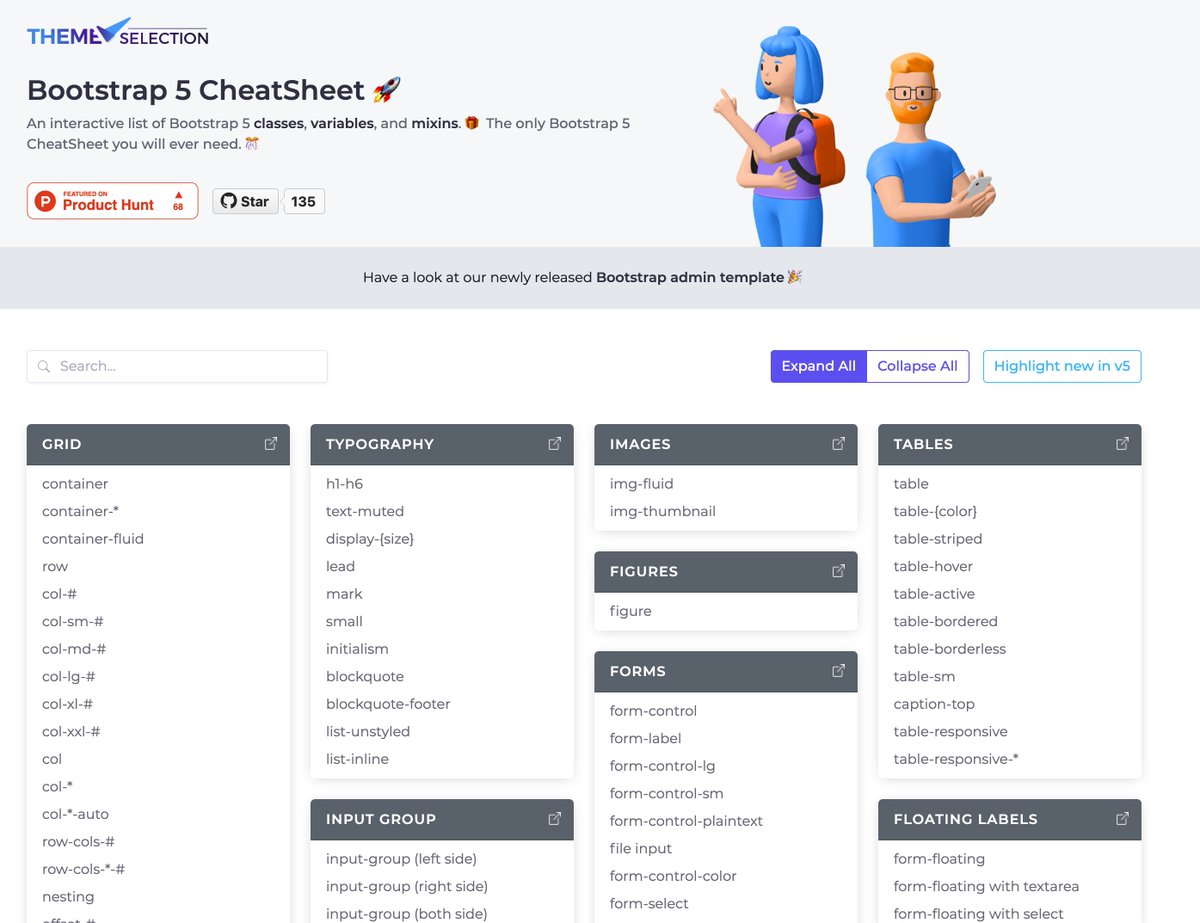Click the Collapse All button
The width and height of the screenshot is (1200, 923).
tap(918, 366)
